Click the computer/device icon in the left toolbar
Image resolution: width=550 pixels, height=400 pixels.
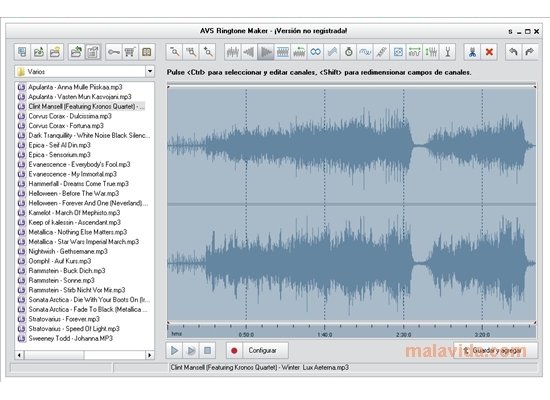[x=22, y=52]
